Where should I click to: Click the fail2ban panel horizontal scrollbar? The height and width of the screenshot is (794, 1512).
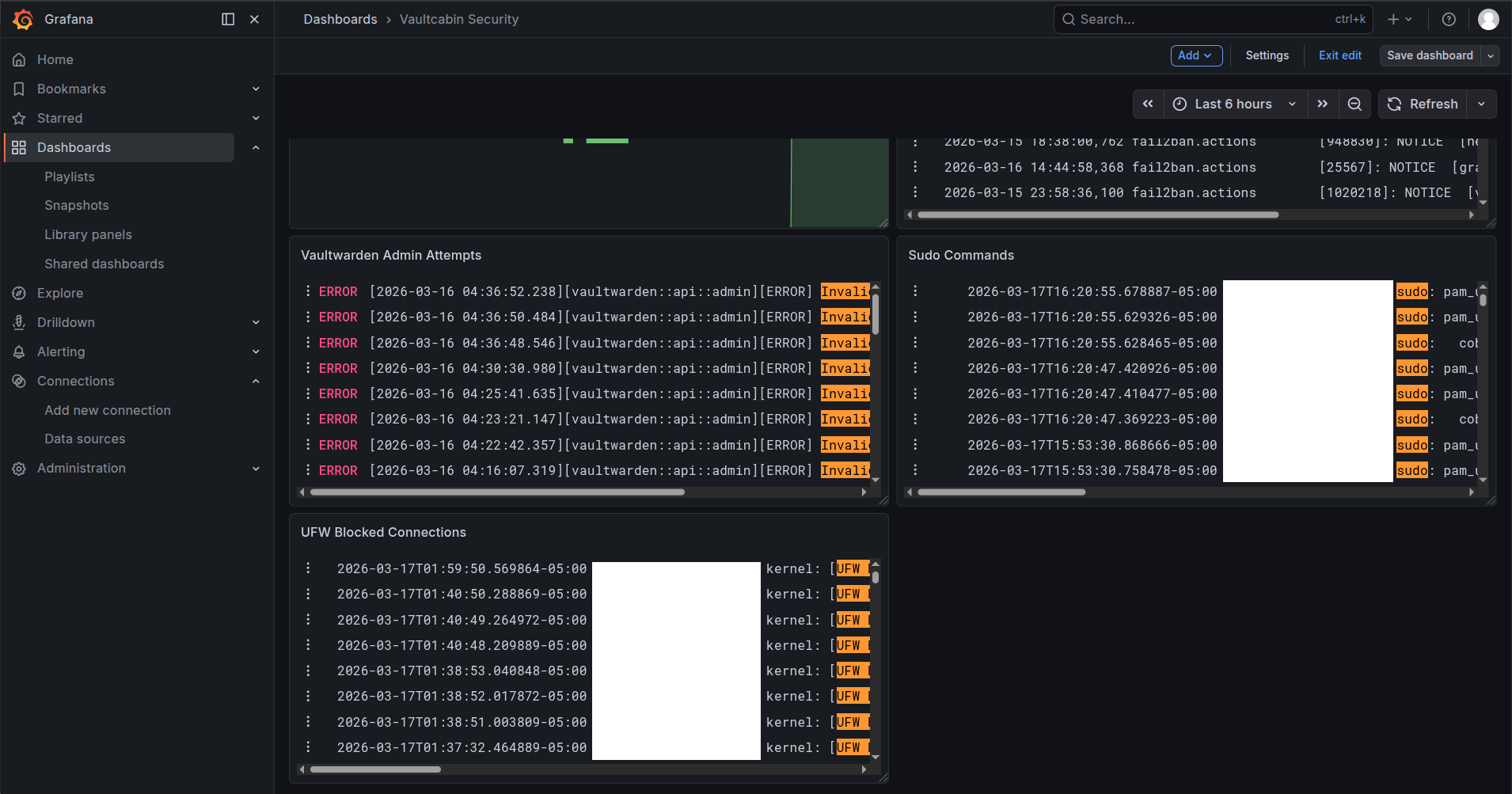[1098, 215]
